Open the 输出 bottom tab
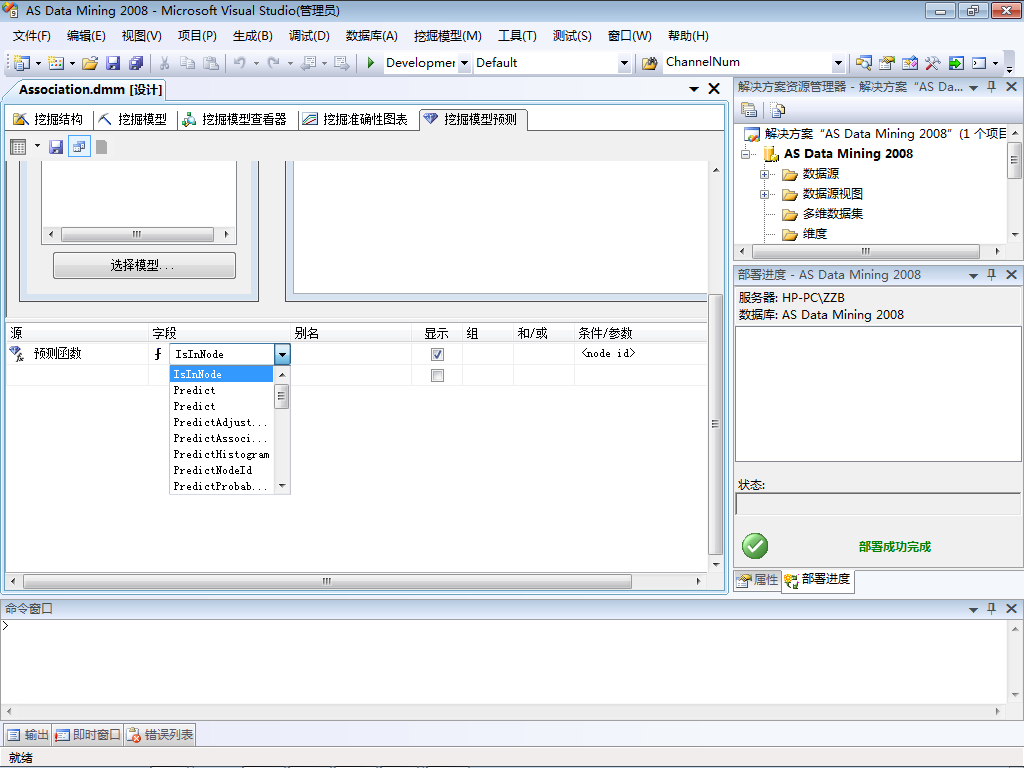Image resolution: width=1024 pixels, height=768 pixels. (27, 735)
